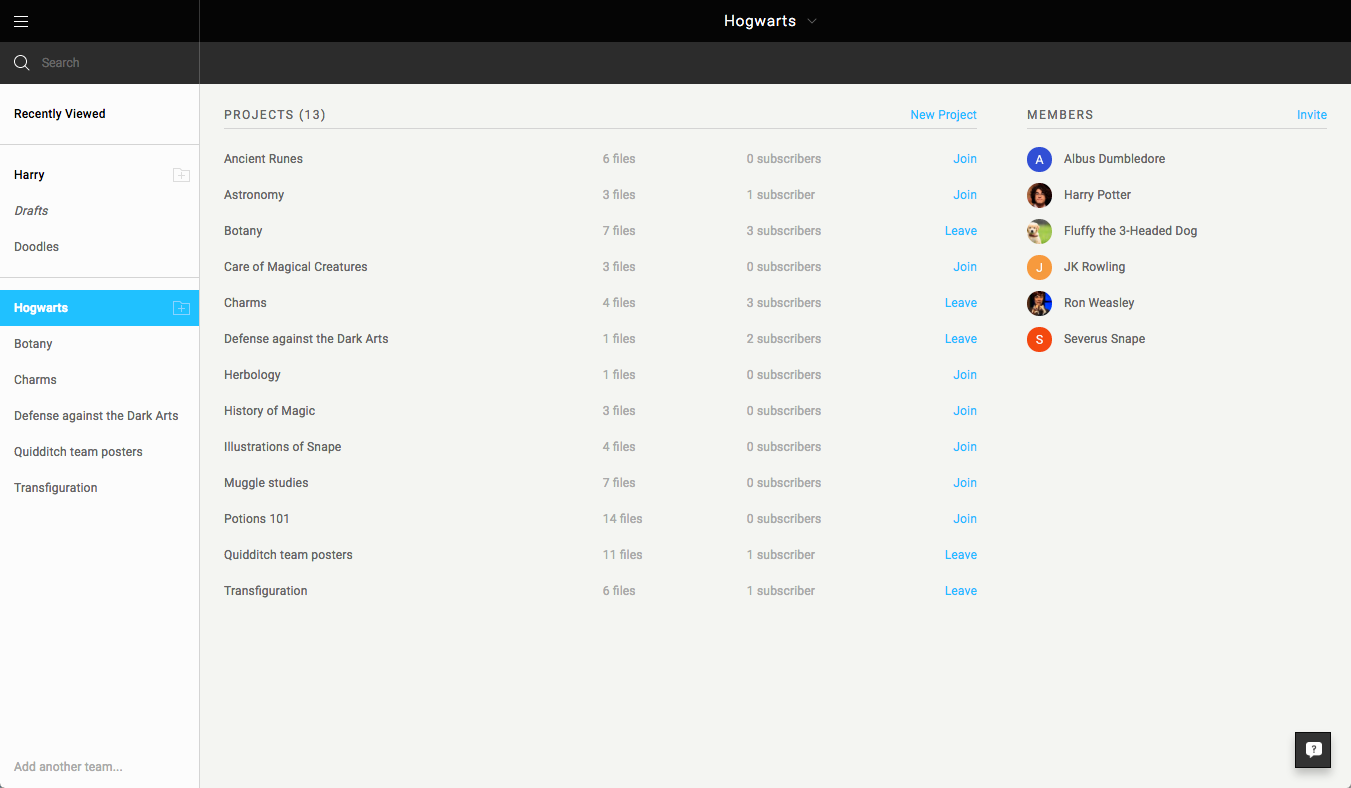Click Harry Potter's avatar photo
This screenshot has height=788, width=1351.
point(1039,195)
